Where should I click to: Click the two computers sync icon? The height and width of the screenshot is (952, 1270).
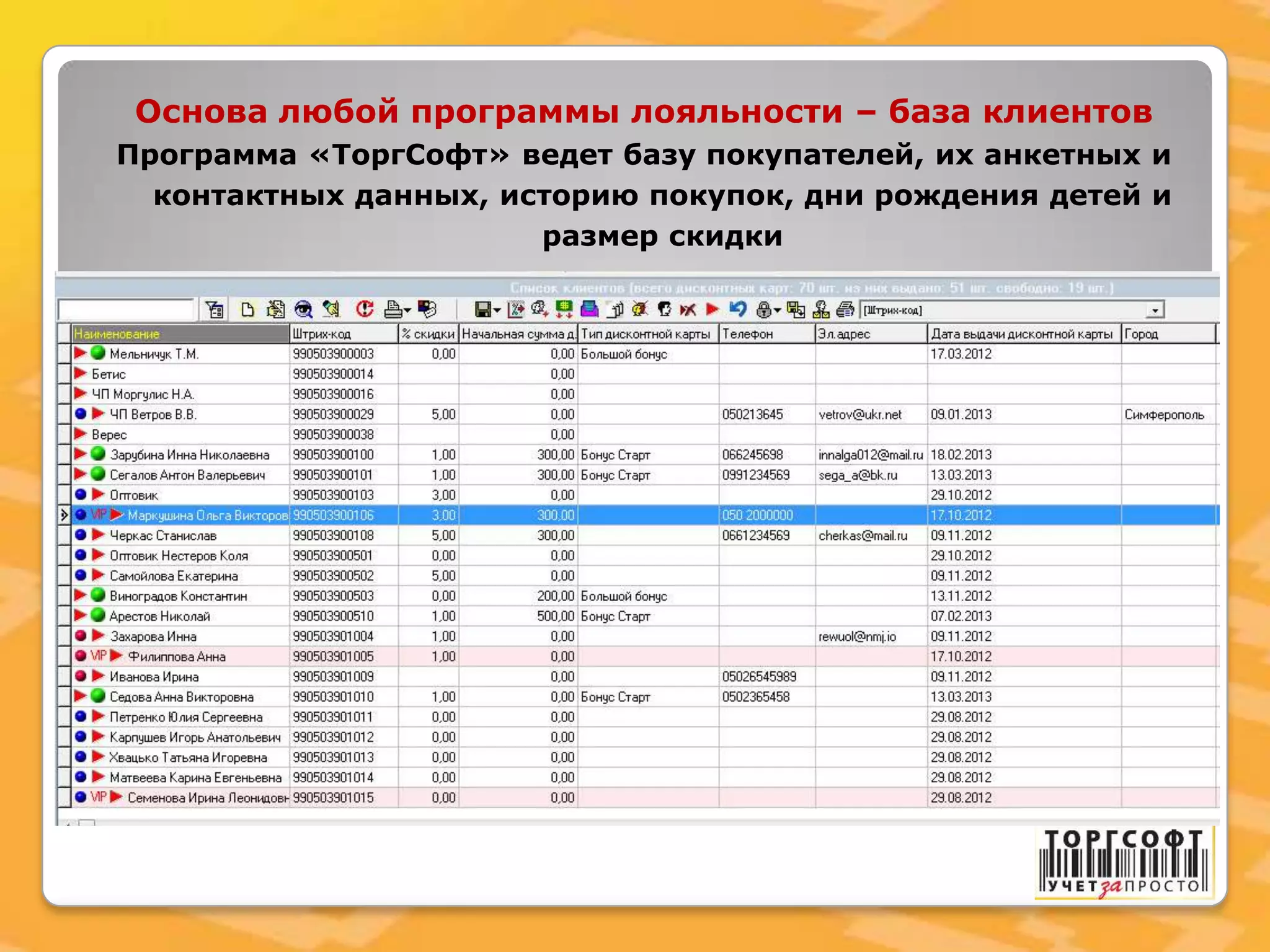click(x=796, y=309)
